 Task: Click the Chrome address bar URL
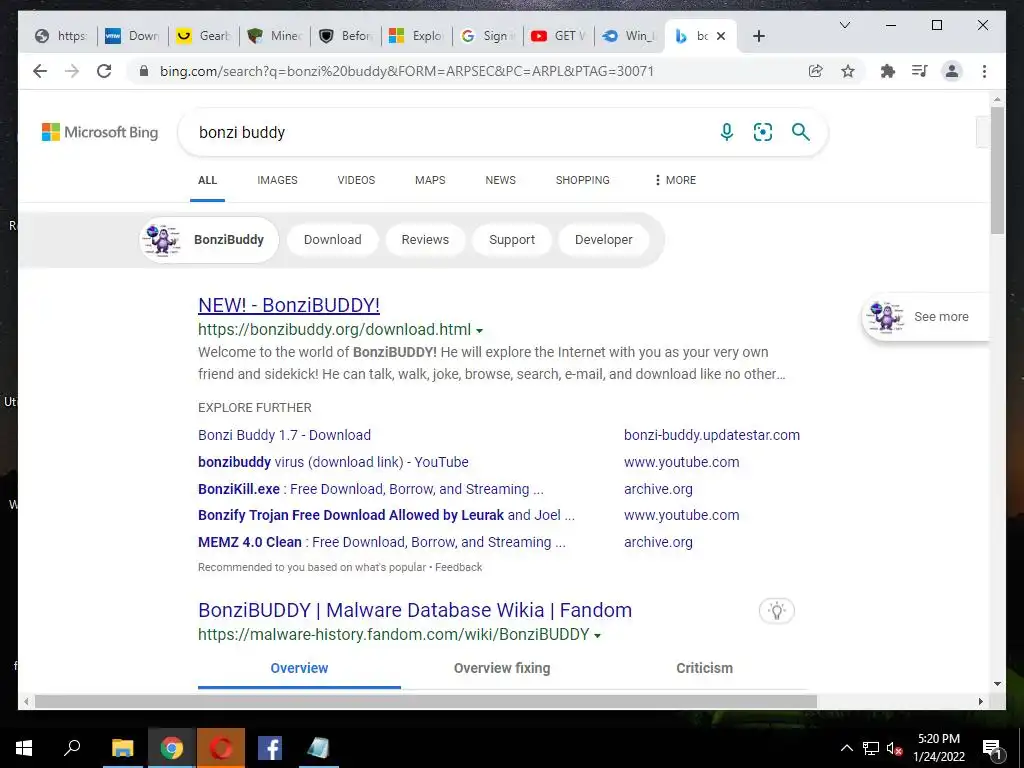coord(406,71)
